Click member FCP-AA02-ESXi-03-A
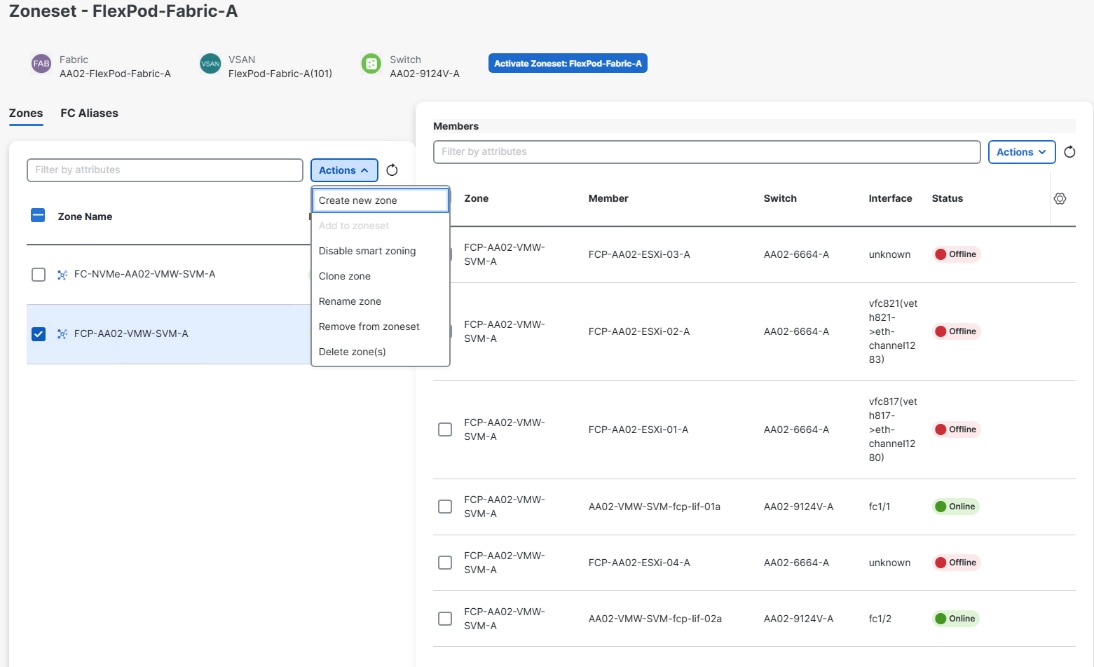This screenshot has height=667, width=1094. [639, 255]
